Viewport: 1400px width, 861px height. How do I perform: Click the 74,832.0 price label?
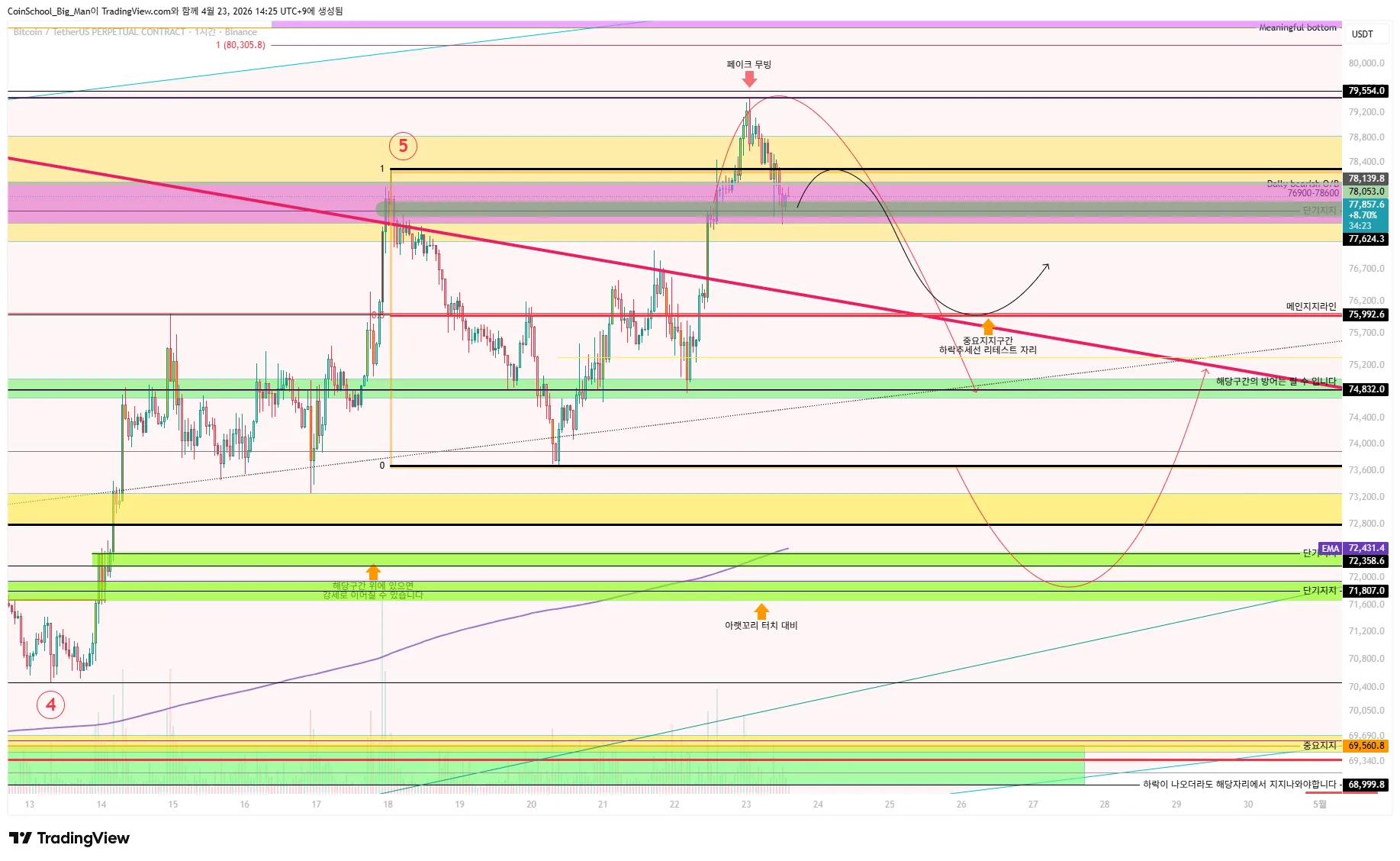click(x=1366, y=389)
